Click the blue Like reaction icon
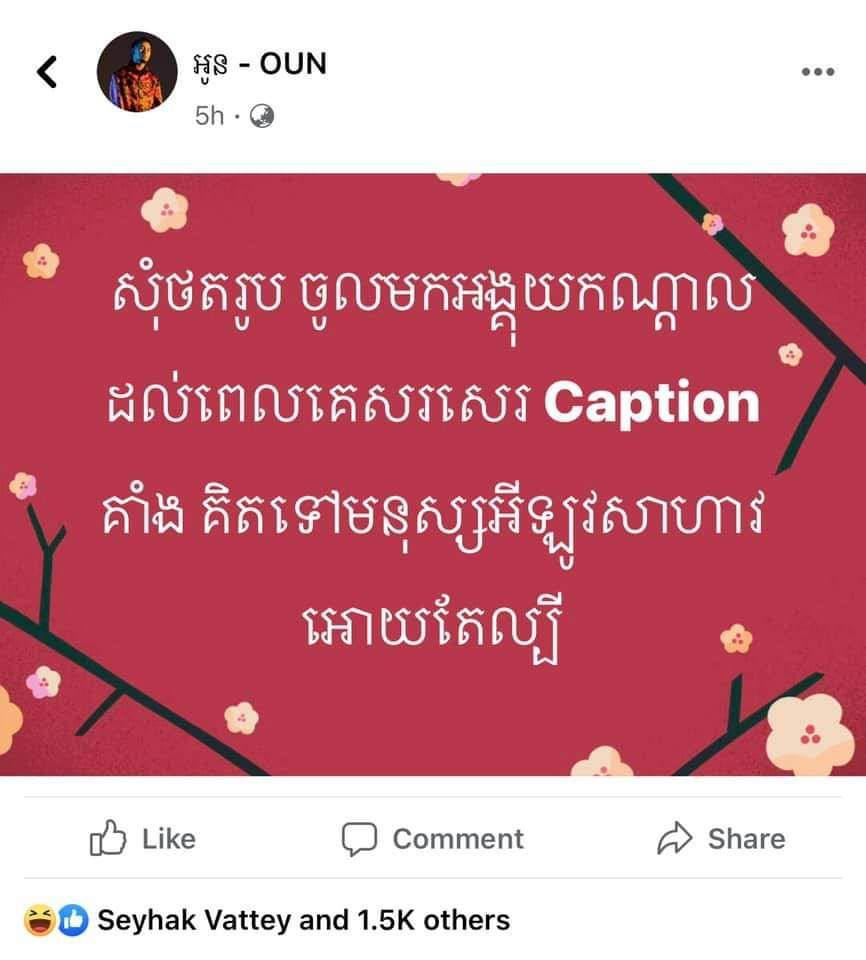The image size is (866, 960). pos(73,920)
